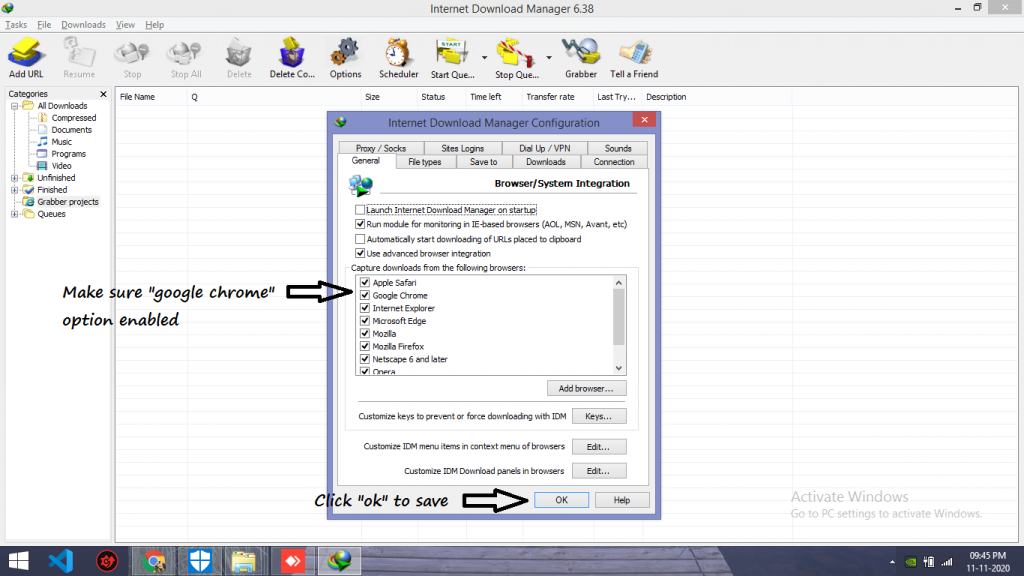Open Google Chrome from the taskbar

154,561
